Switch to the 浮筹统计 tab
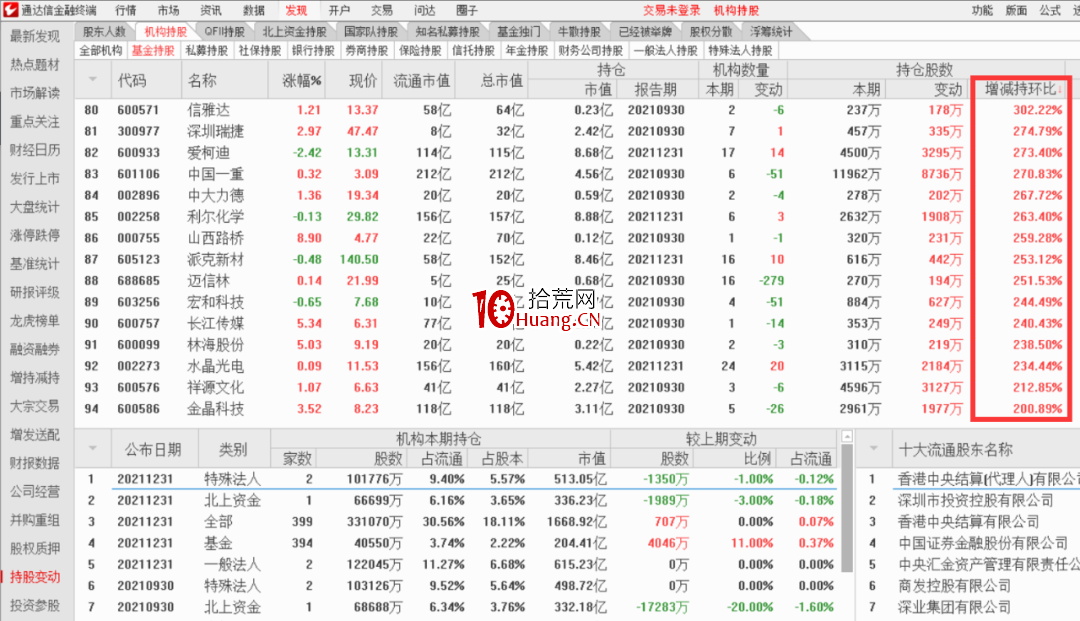The image size is (1080, 621). click(771, 32)
